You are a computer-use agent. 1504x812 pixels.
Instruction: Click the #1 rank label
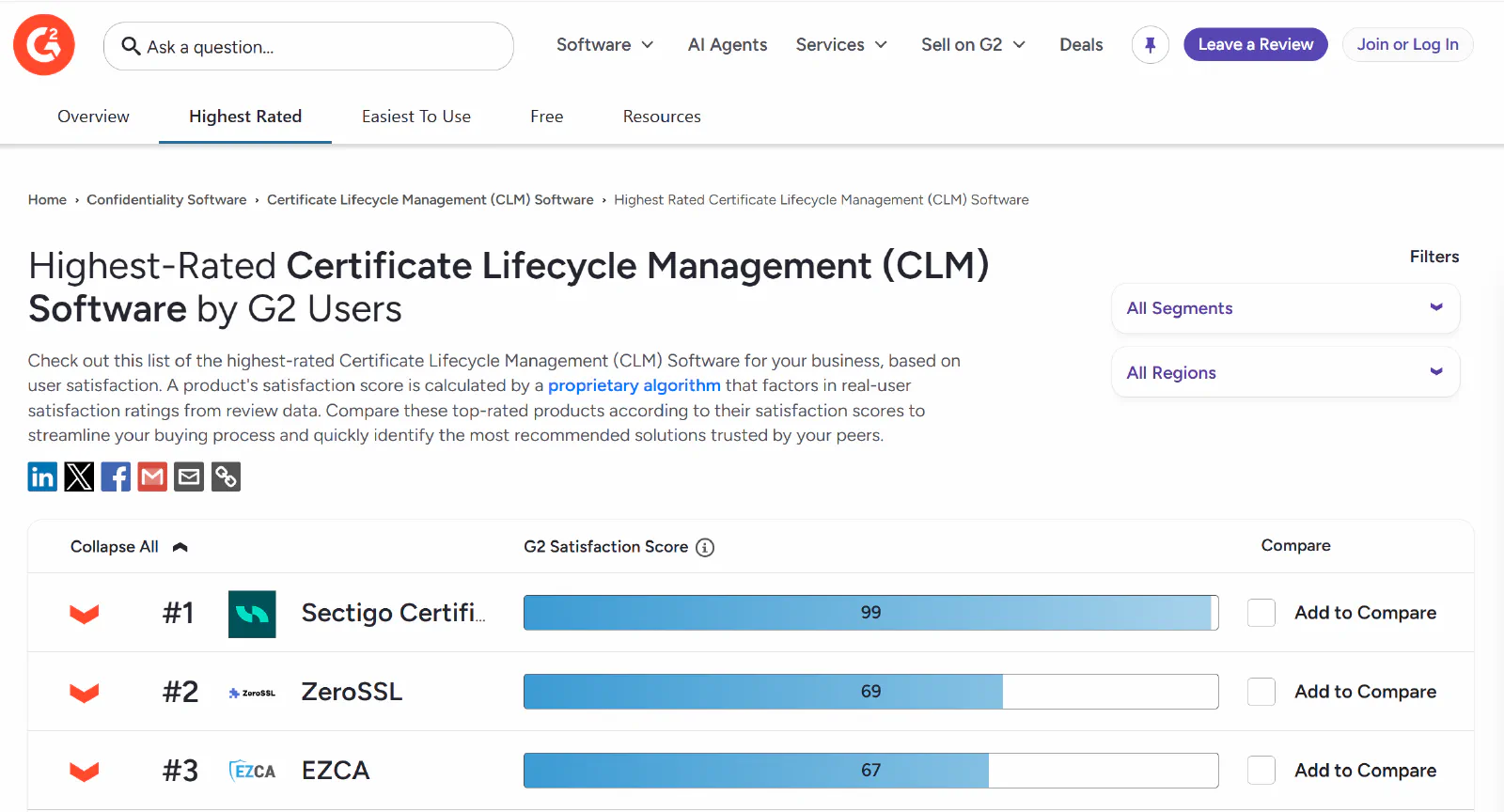point(179,613)
